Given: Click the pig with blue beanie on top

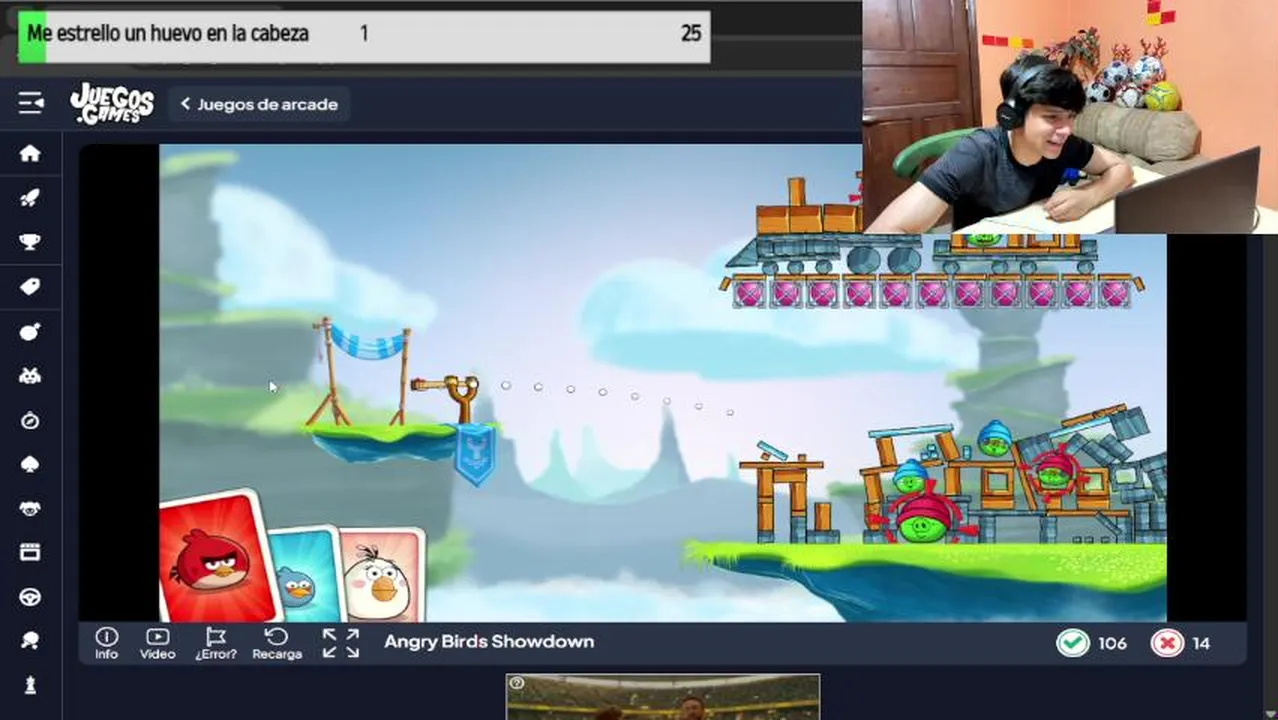Looking at the screenshot, I should click(994, 439).
